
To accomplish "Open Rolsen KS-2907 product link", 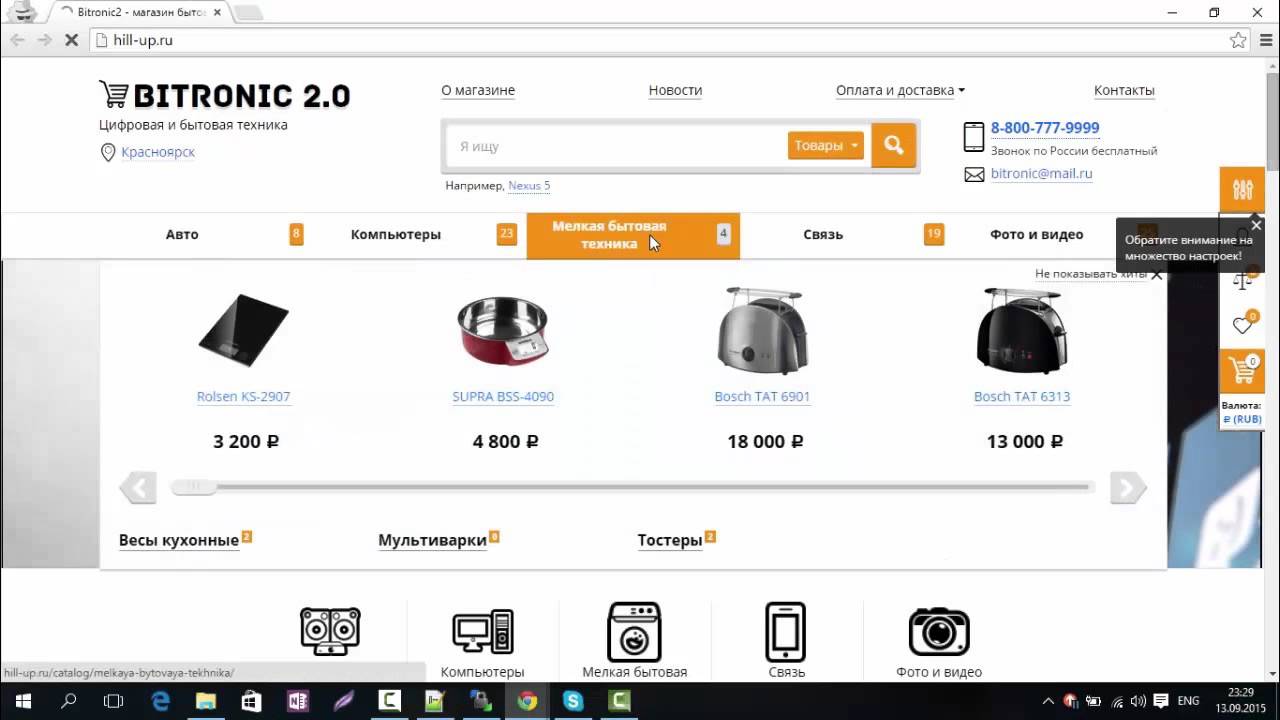I will click(243, 397).
